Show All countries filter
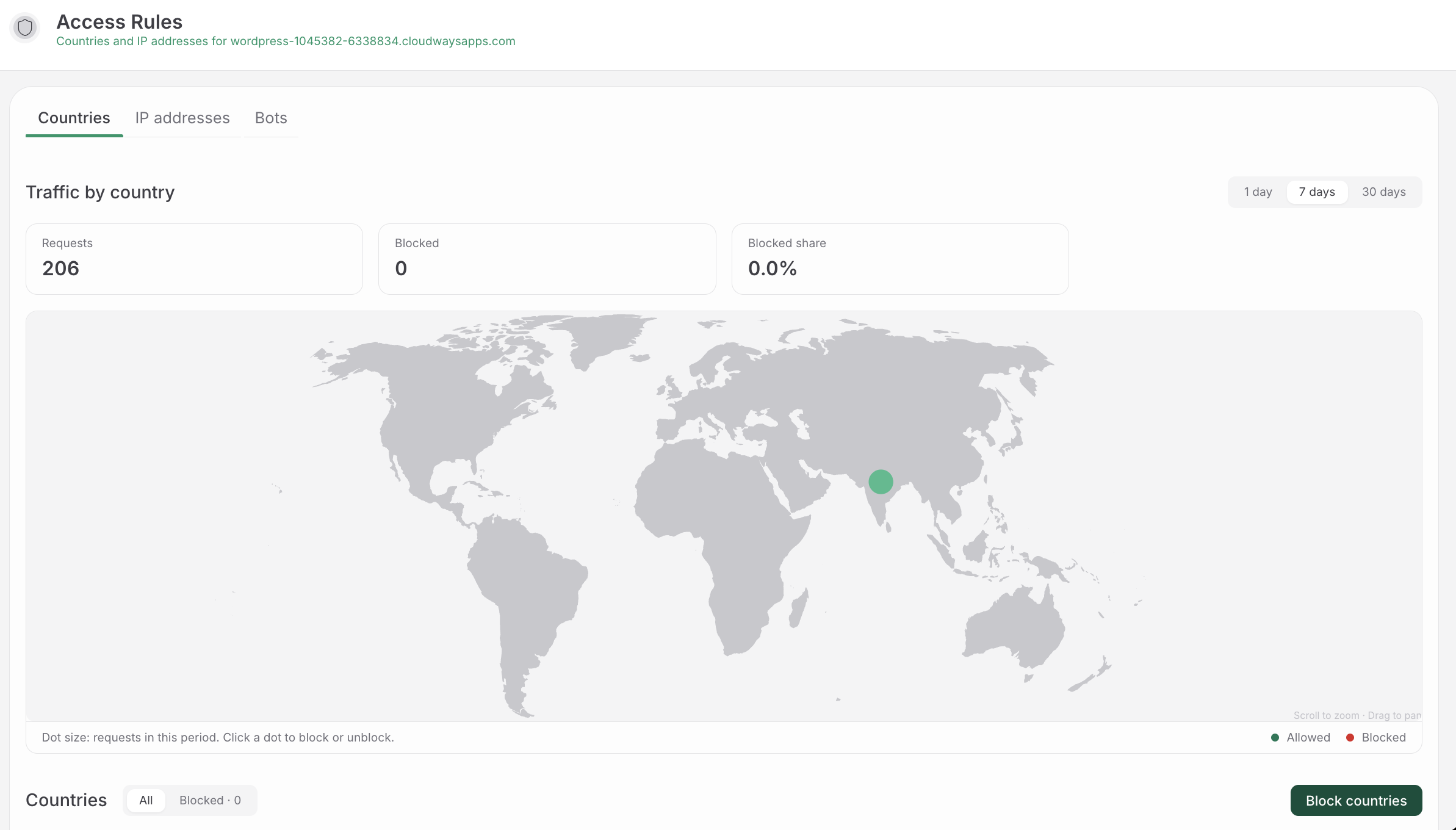Image resolution: width=1456 pixels, height=830 pixels. tap(146, 800)
